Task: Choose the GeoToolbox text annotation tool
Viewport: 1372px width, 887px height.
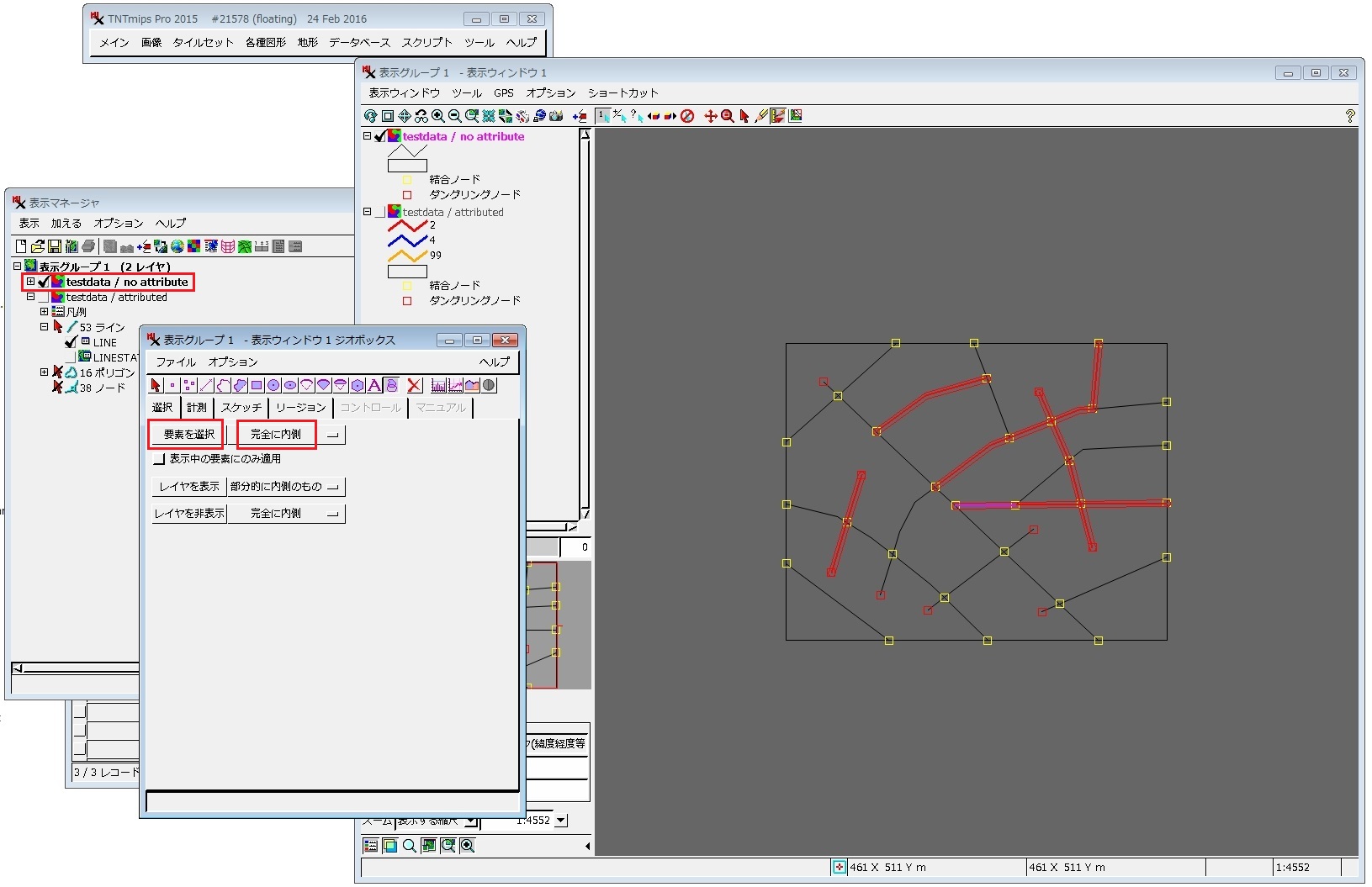Action: click(374, 386)
